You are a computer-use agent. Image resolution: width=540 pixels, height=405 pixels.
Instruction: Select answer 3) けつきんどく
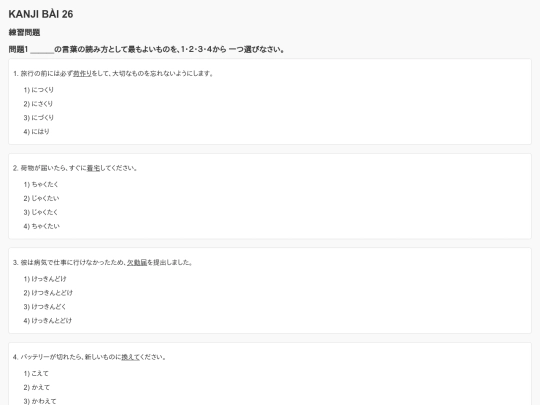pyautogui.click(x=45, y=307)
